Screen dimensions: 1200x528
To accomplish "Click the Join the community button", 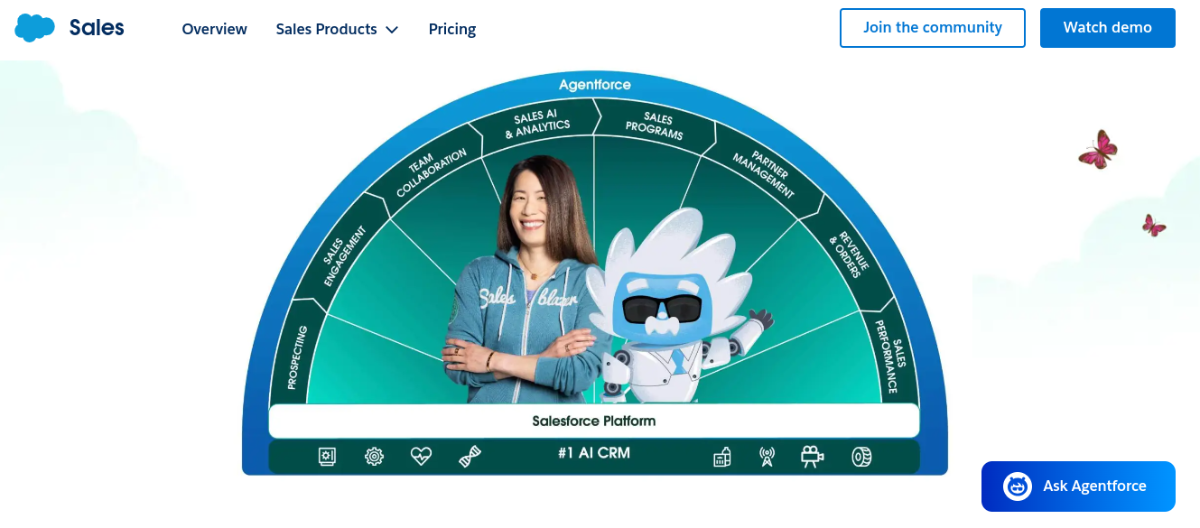I will [x=932, y=28].
